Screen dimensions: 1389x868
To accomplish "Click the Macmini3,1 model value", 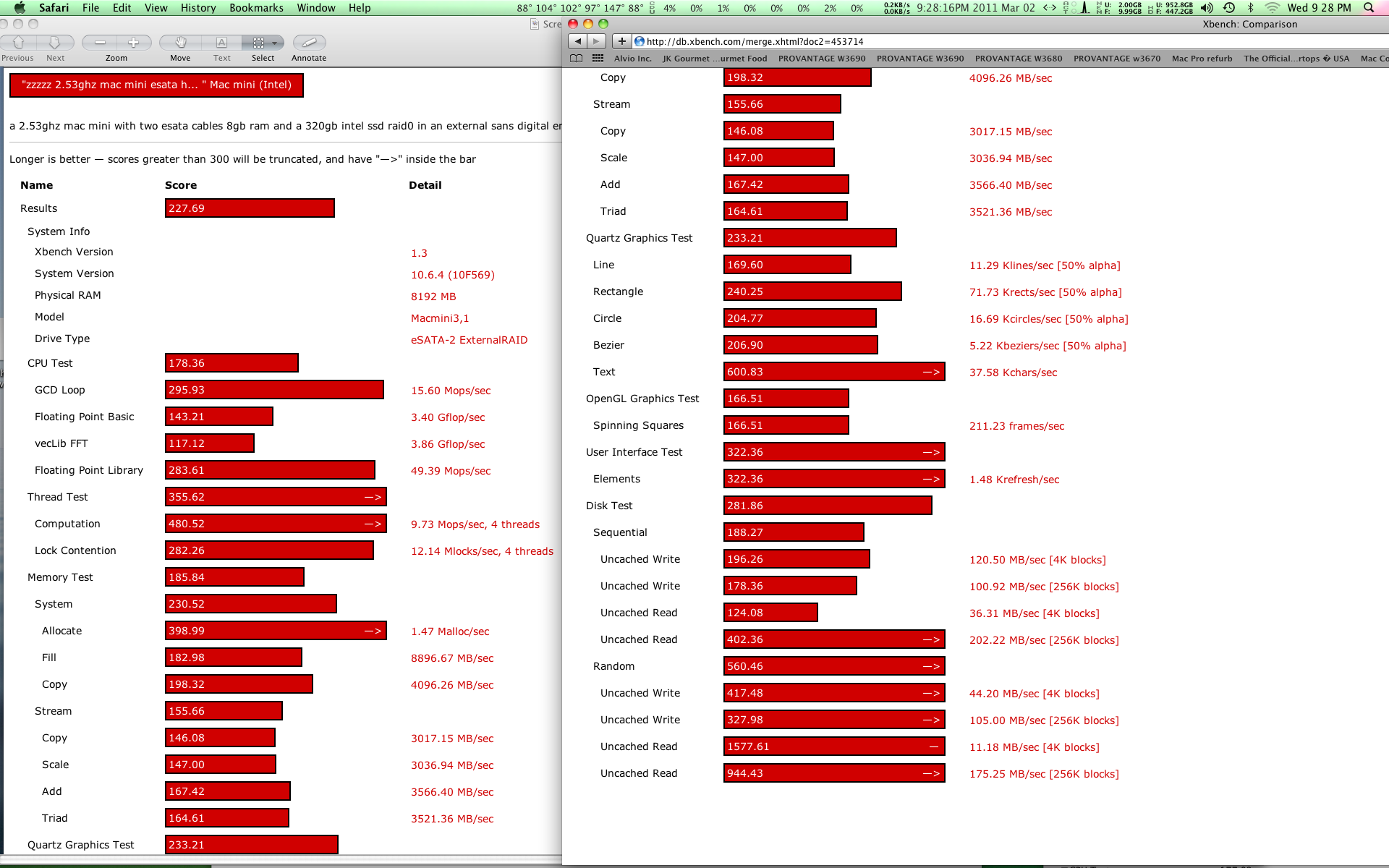I will [440, 318].
